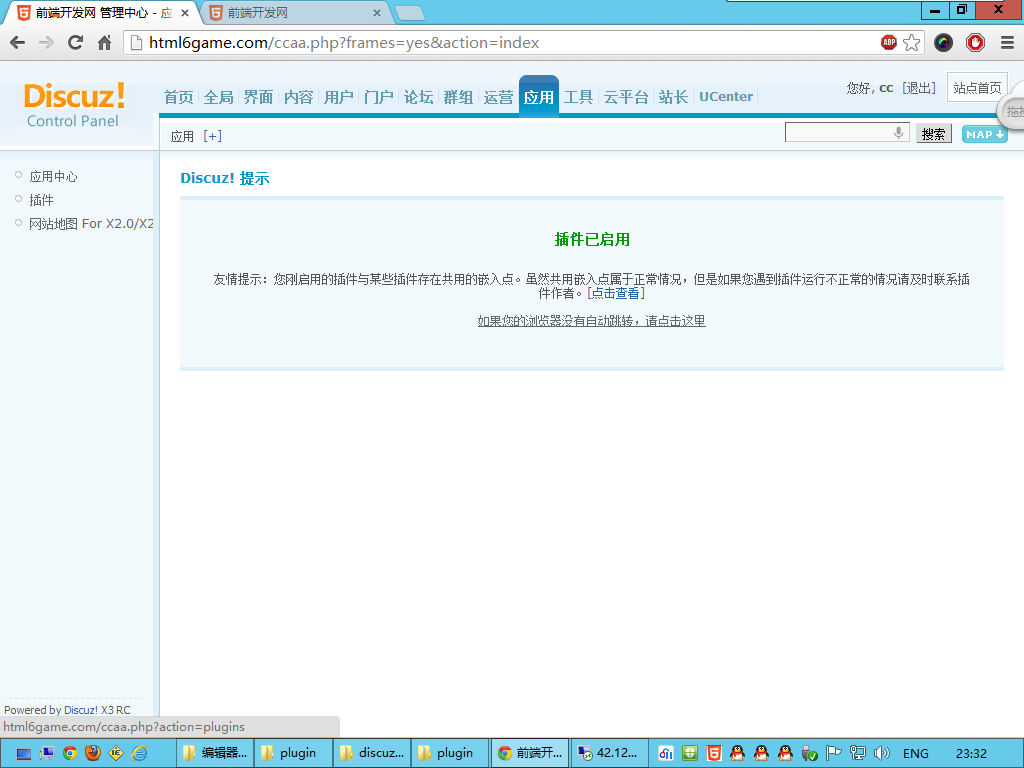
Task: Open the 首页 menu tab
Action: coord(178,97)
